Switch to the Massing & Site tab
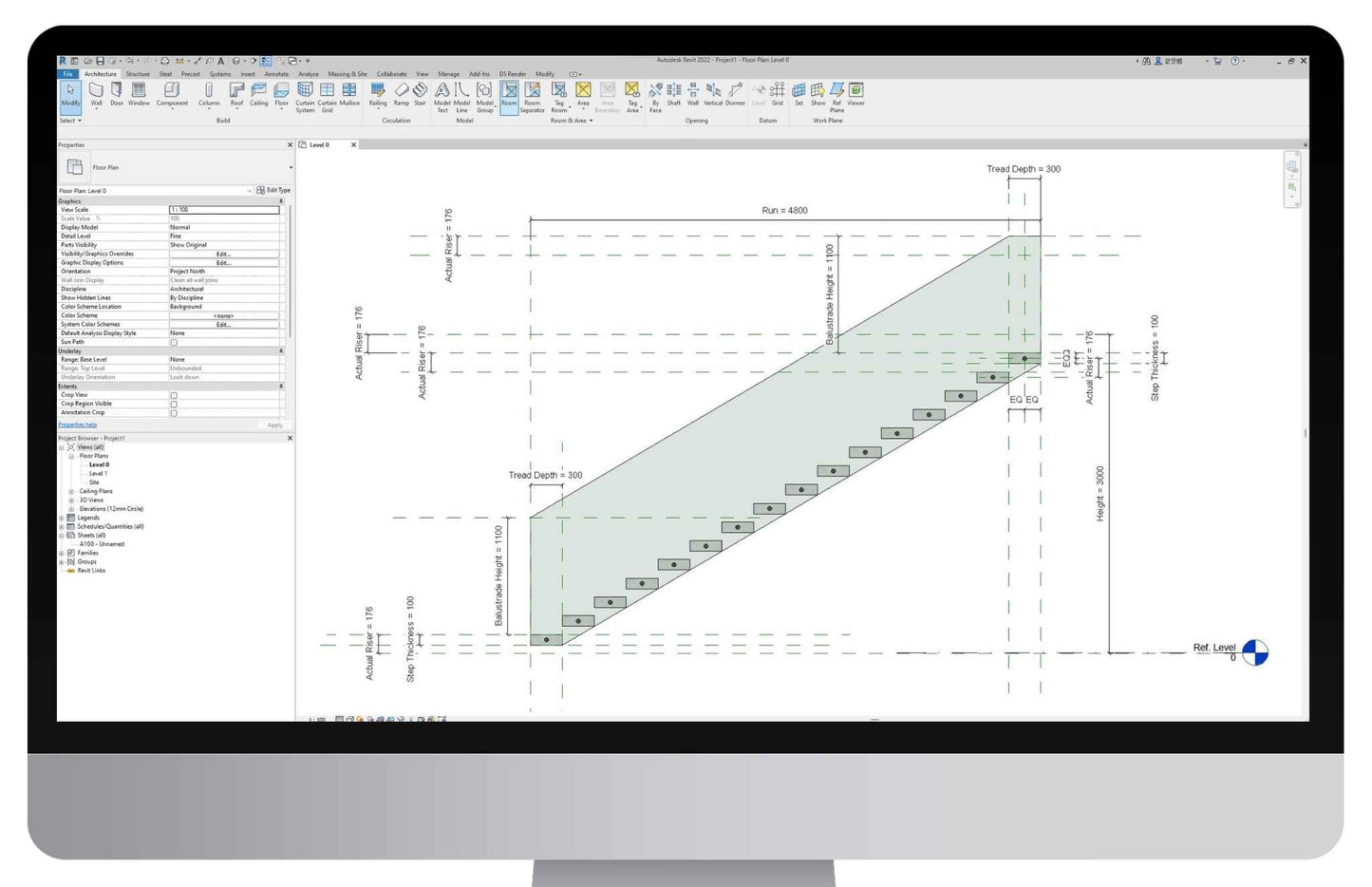Image resolution: width=1372 pixels, height=887 pixels. pos(347,74)
